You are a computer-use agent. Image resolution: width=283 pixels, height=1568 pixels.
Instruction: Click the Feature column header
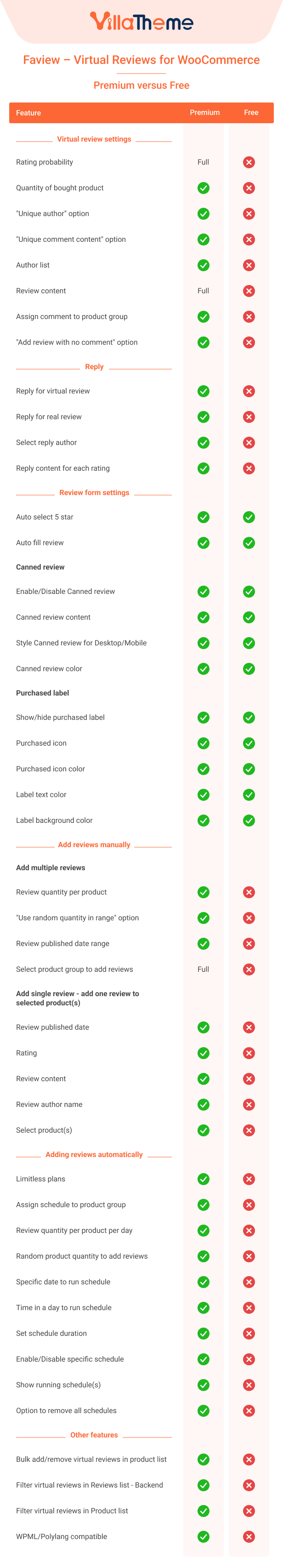click(x=28, y=113)
